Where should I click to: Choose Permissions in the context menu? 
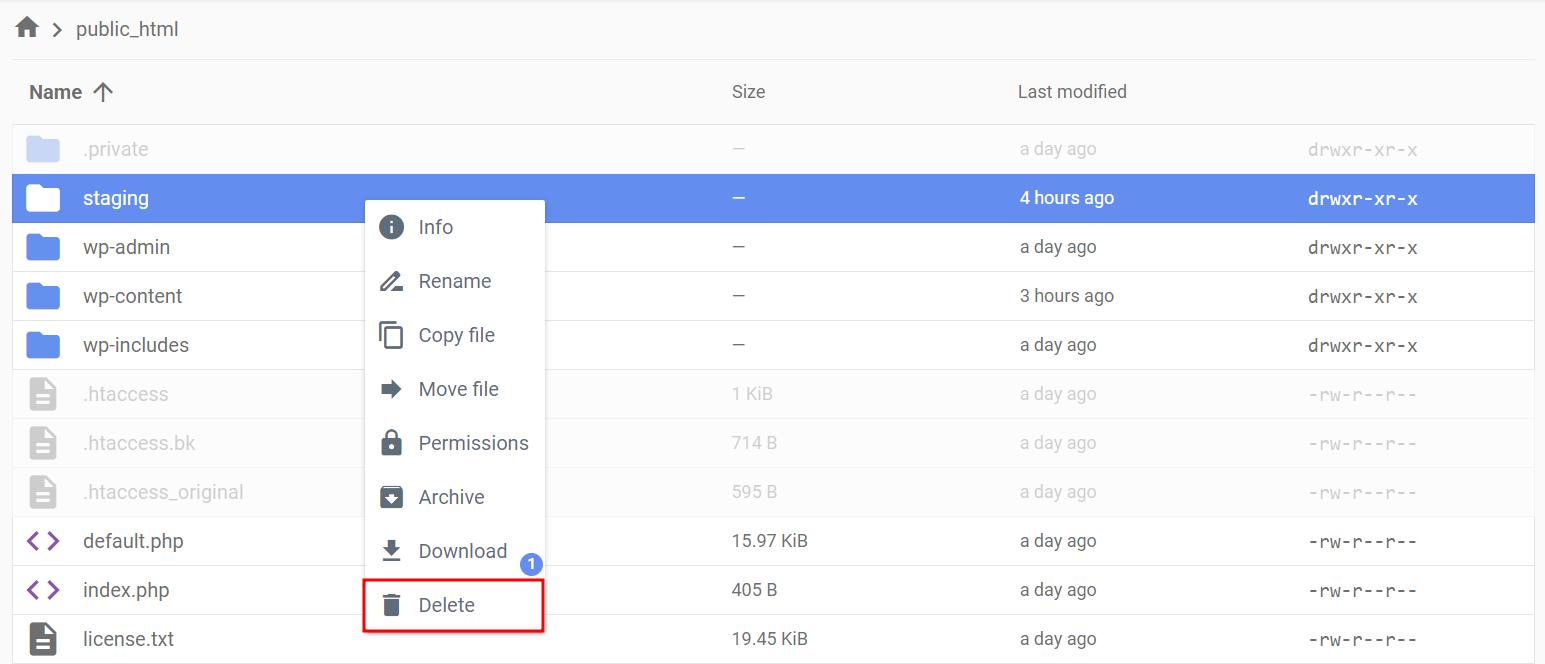[473, 443]
